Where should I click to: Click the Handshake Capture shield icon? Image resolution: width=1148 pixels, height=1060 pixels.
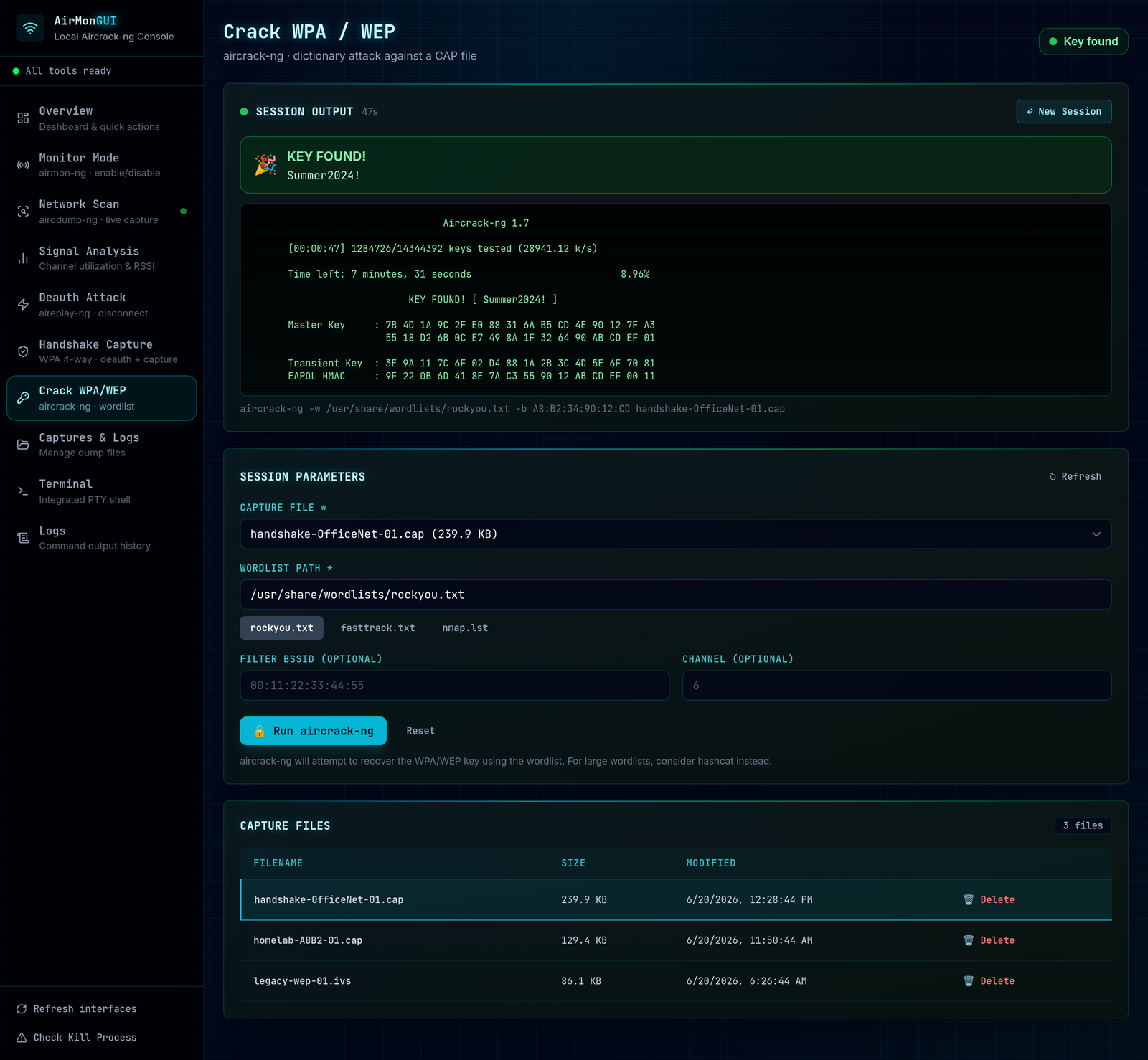[23, 351]
